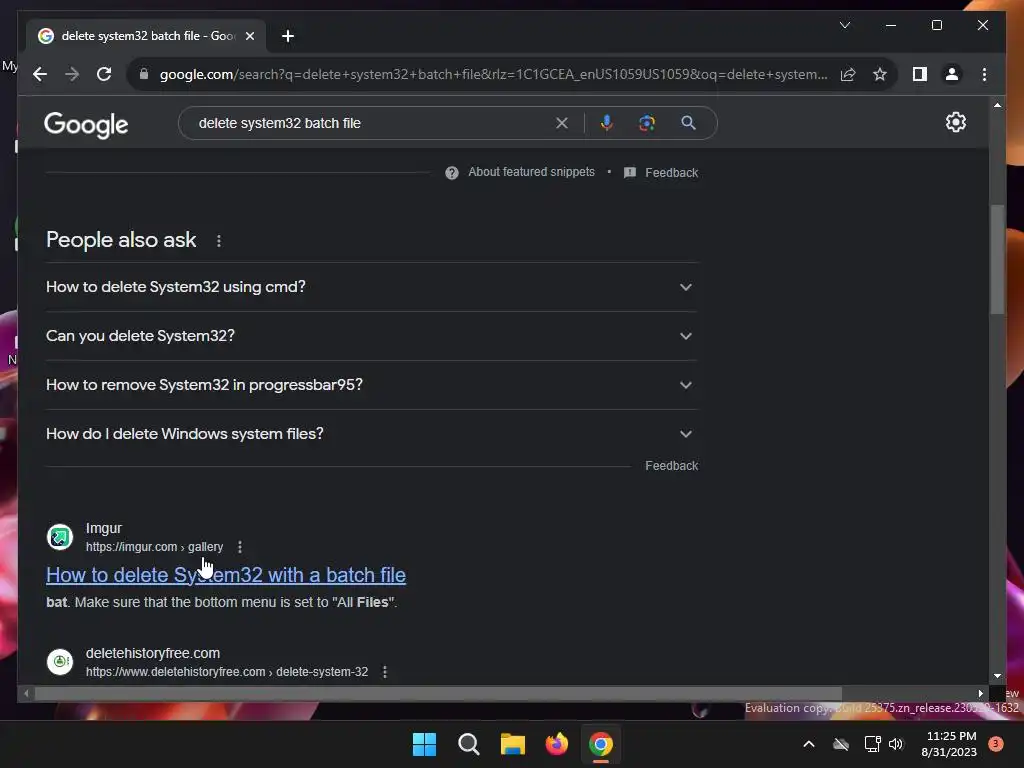1024x768 pixels.
Task: Clear the search box with the X
Action: pos(562,123)
